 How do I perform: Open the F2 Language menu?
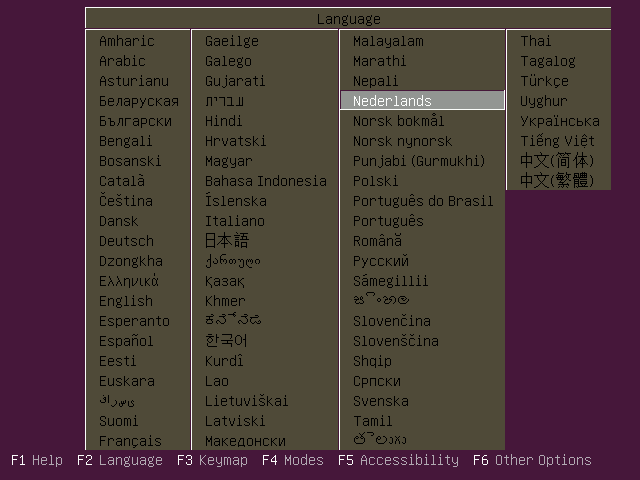click(x=119, y=460)
